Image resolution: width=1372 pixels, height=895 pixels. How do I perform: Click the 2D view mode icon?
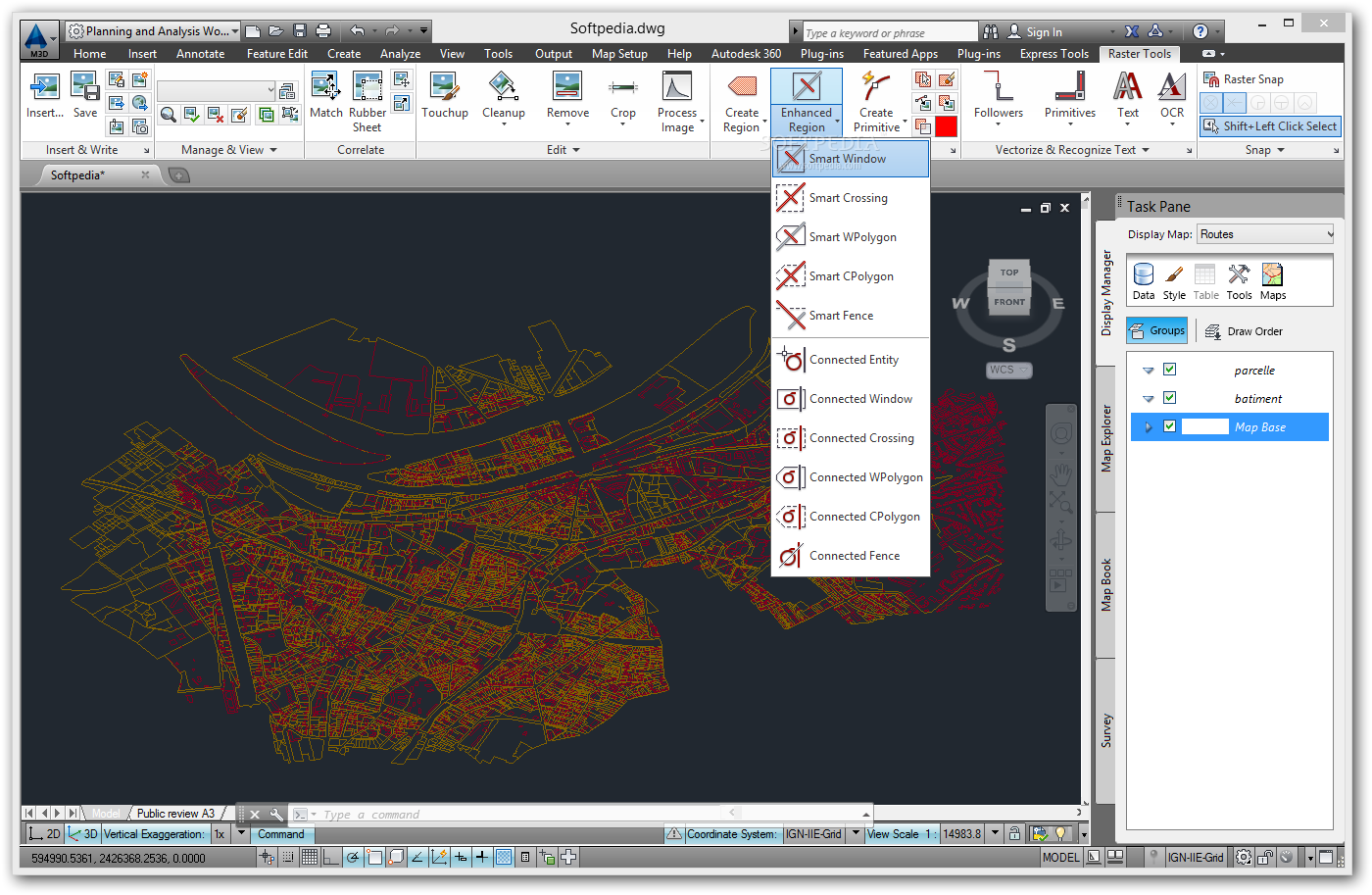pyautogui.click(x=45, y=834)
